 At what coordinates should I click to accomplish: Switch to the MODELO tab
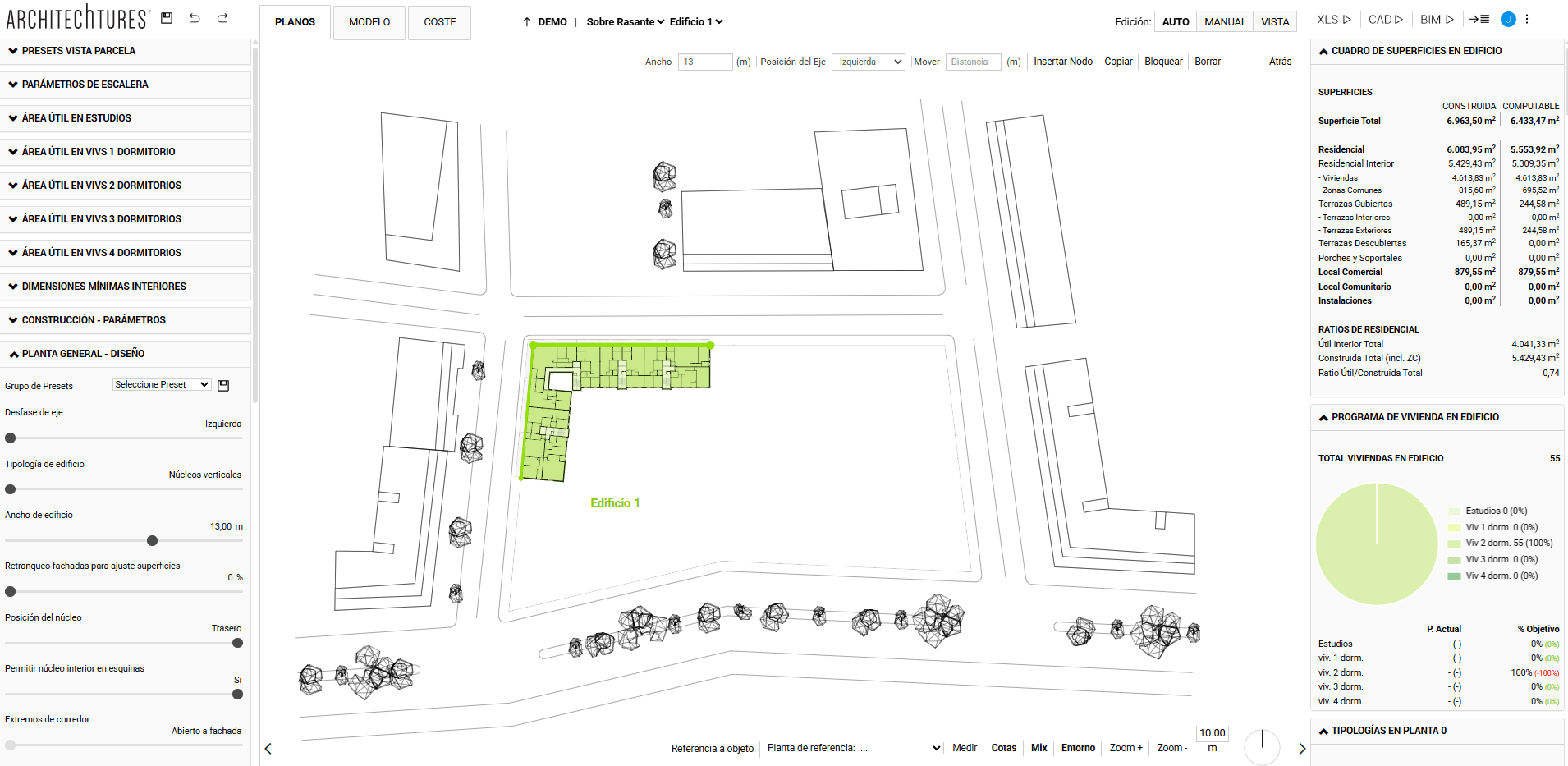point(369,22)
